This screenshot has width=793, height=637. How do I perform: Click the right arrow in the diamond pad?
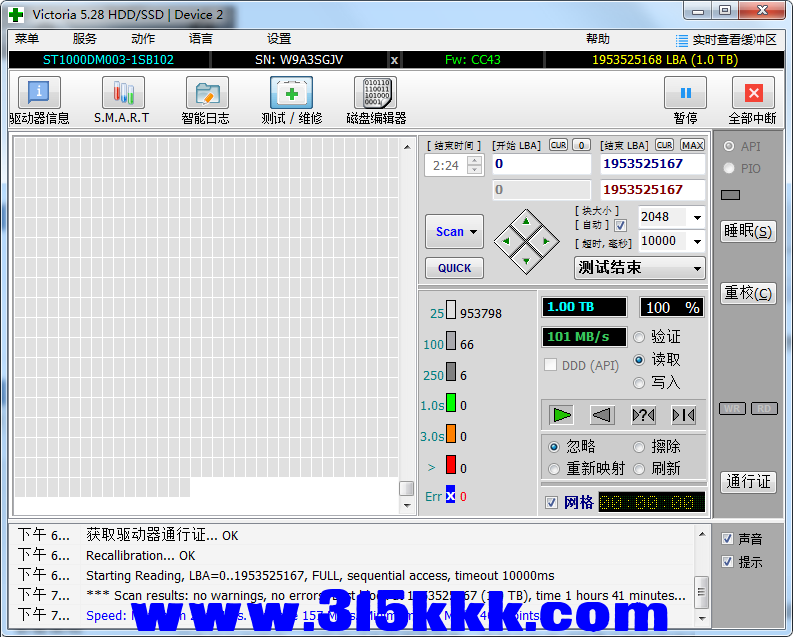click(x=546, y=241)
